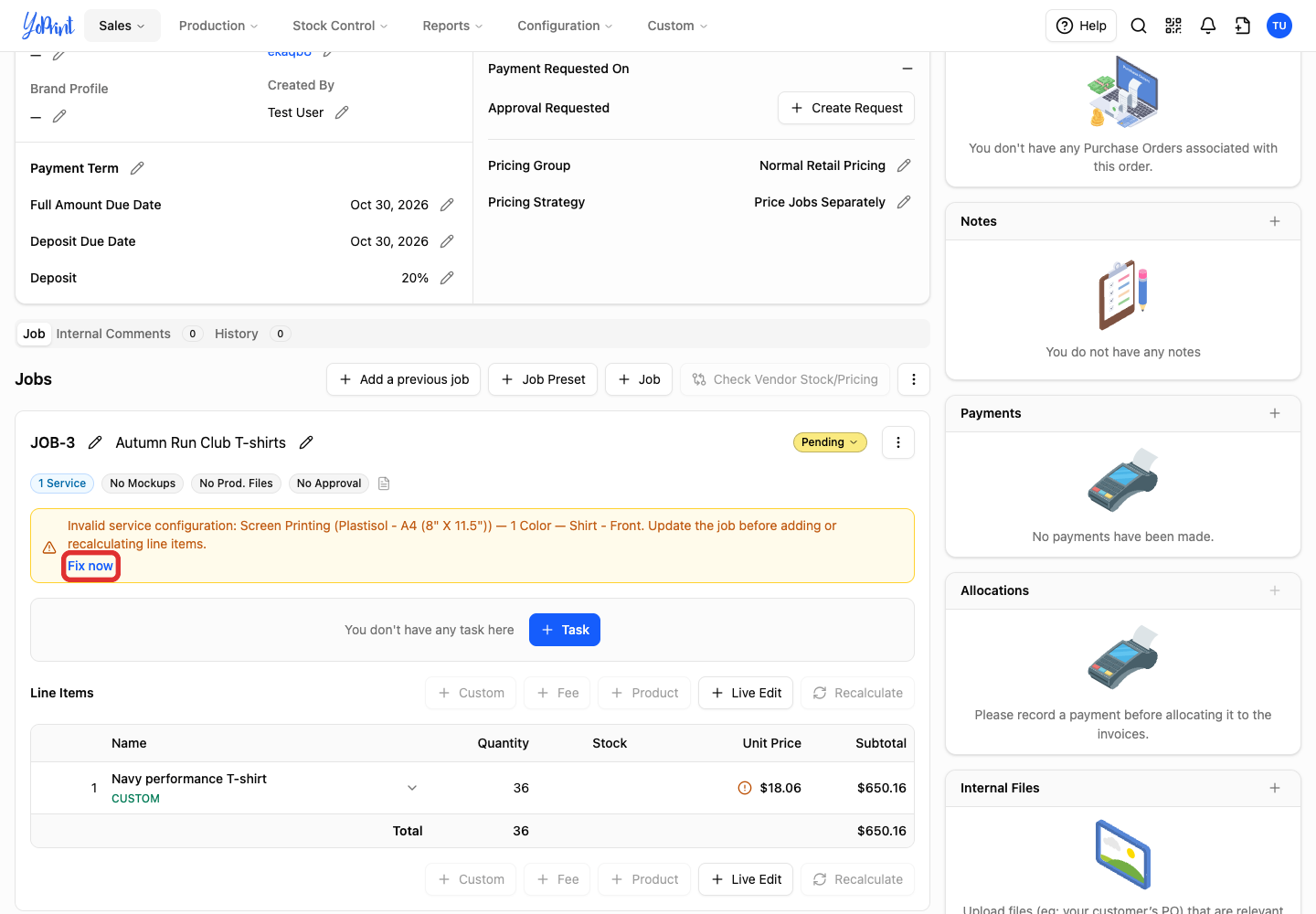
Task: Open the Production menu
Action: coord(218,26)
